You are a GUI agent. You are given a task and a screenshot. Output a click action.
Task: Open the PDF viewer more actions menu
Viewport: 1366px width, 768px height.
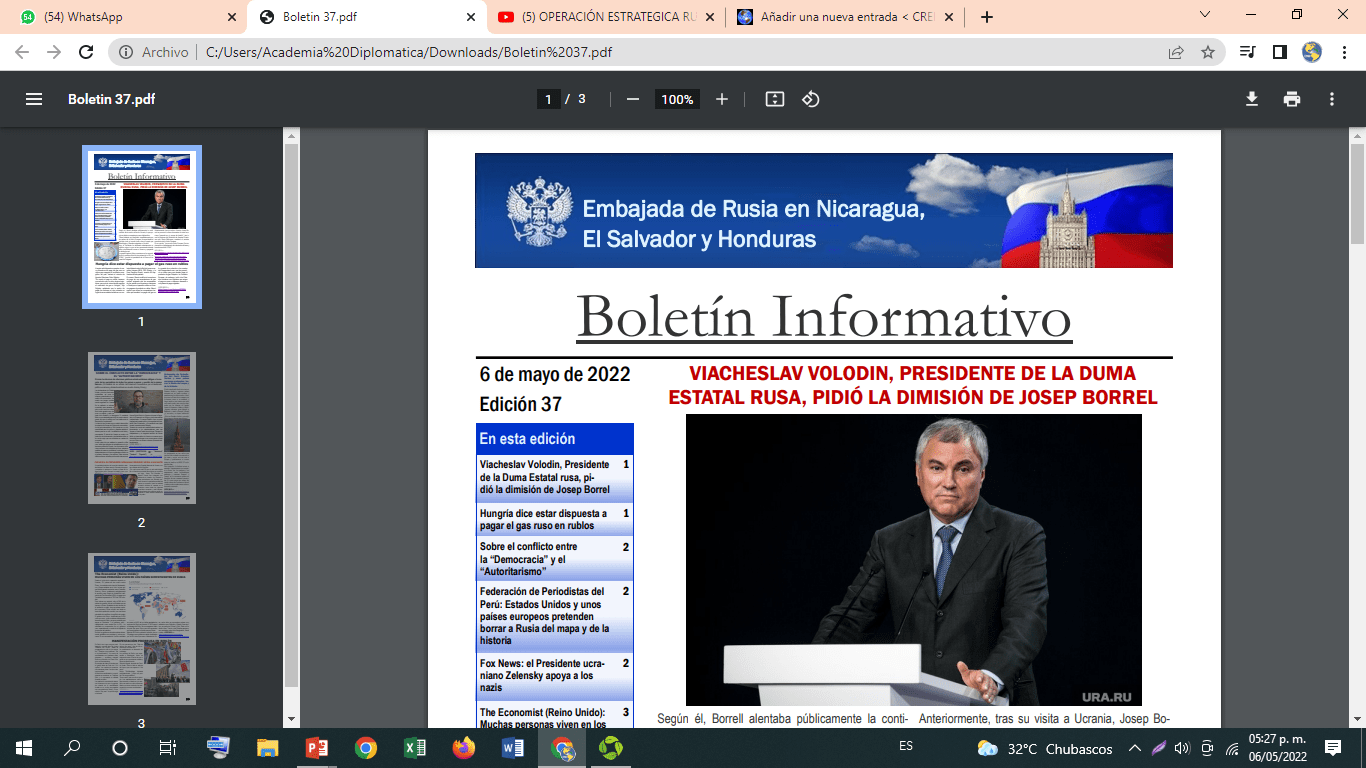[x=1332, y=99]
